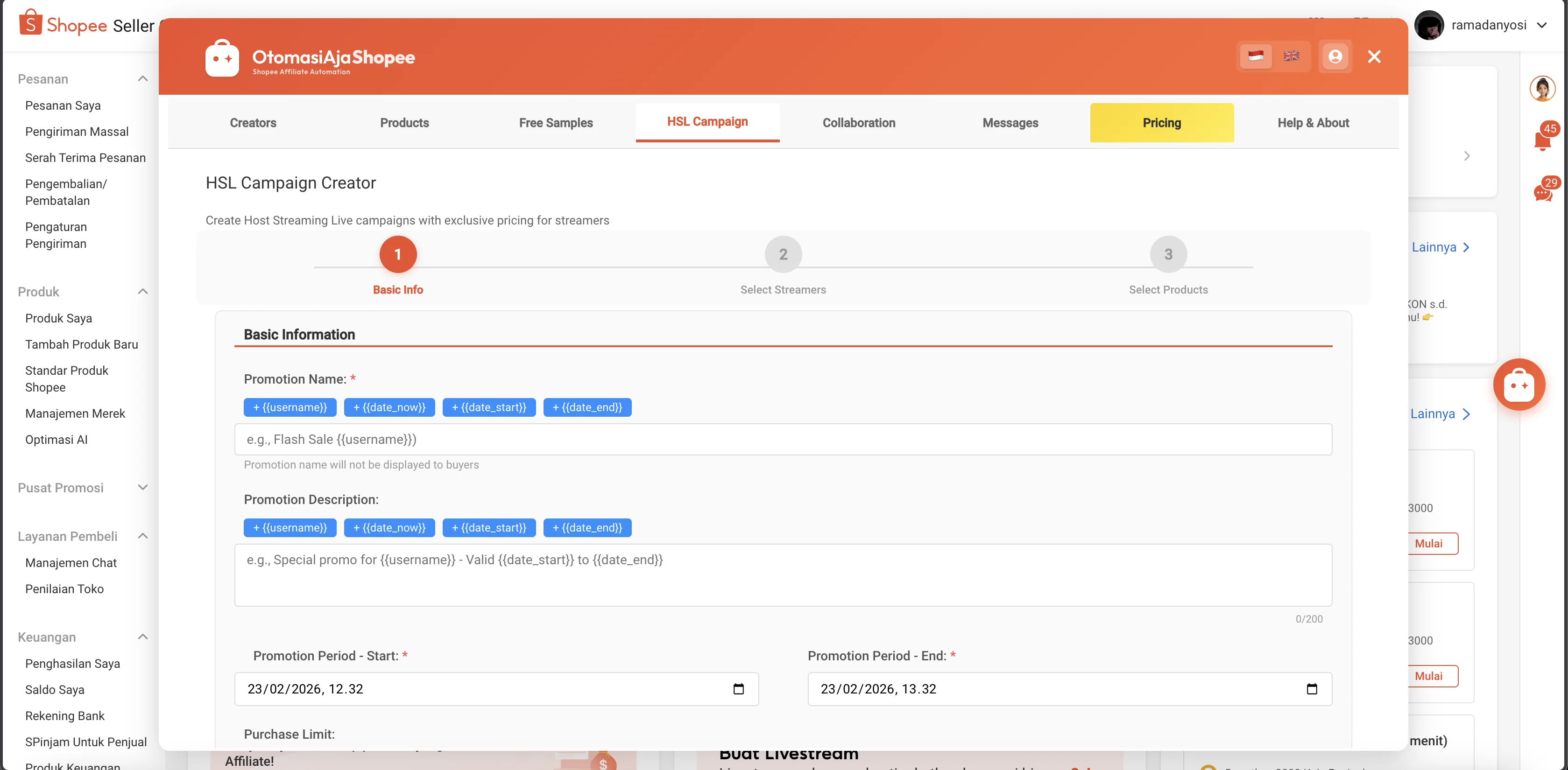The image size is (1568, 770).
Task: Click the OtomasiAjaShopee bag logo
Action: pyautogui.click(x=222, y=58)
